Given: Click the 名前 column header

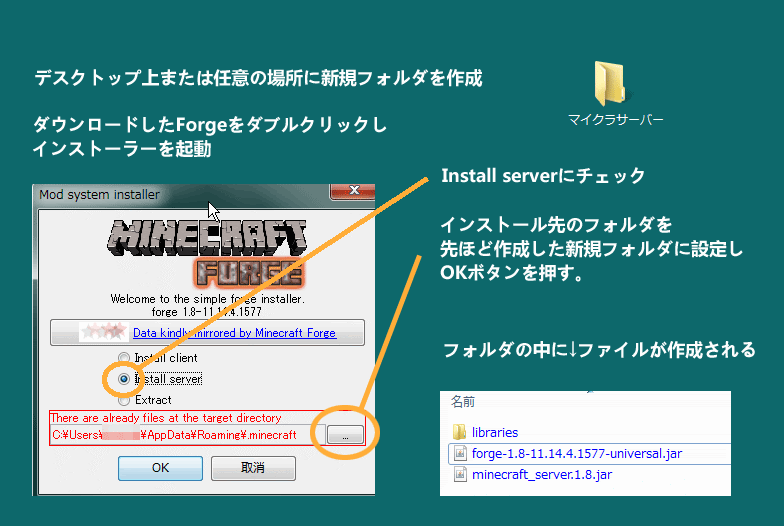Looking at the screenshot, I should (463, 402).
